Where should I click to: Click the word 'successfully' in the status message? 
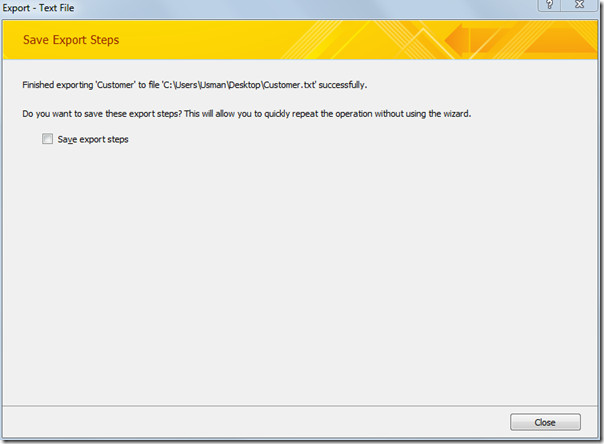tap(342, 85)
